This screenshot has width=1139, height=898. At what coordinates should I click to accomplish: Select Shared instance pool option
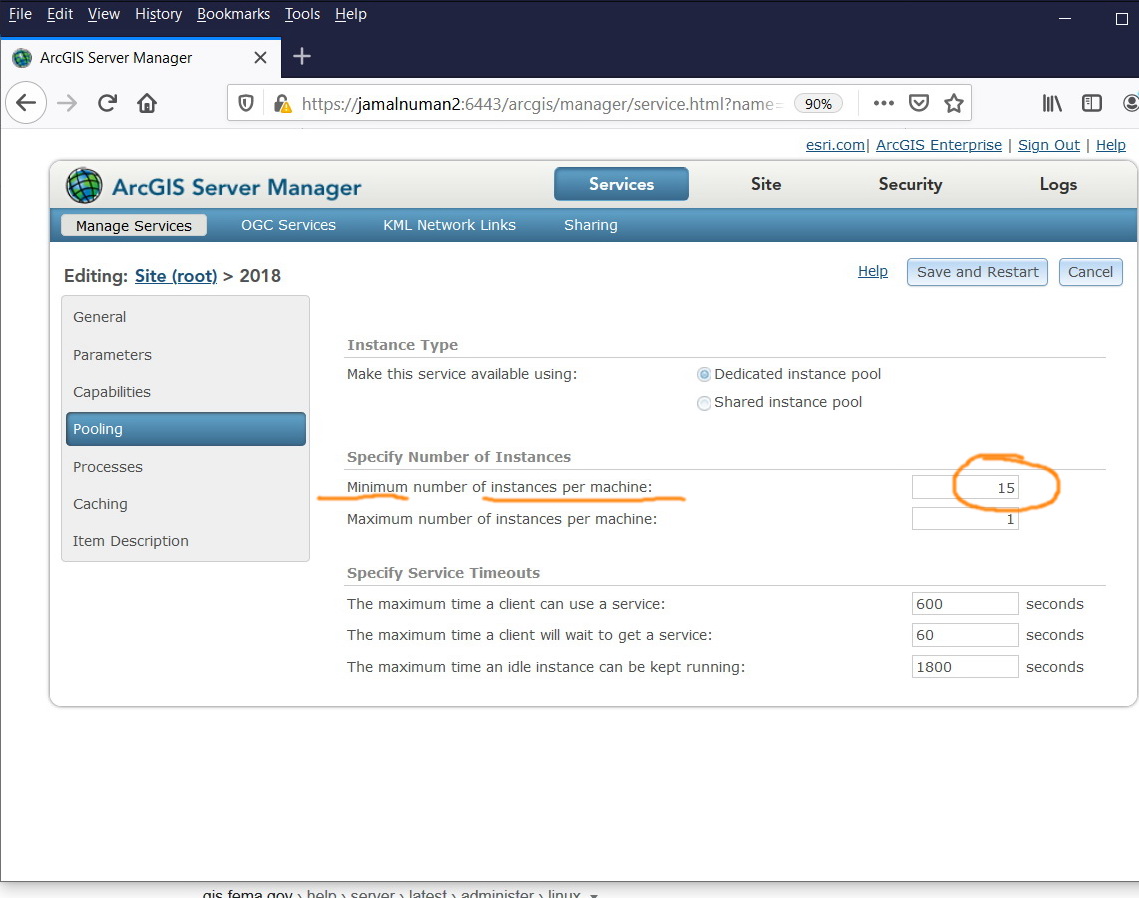tap(703, 403)
